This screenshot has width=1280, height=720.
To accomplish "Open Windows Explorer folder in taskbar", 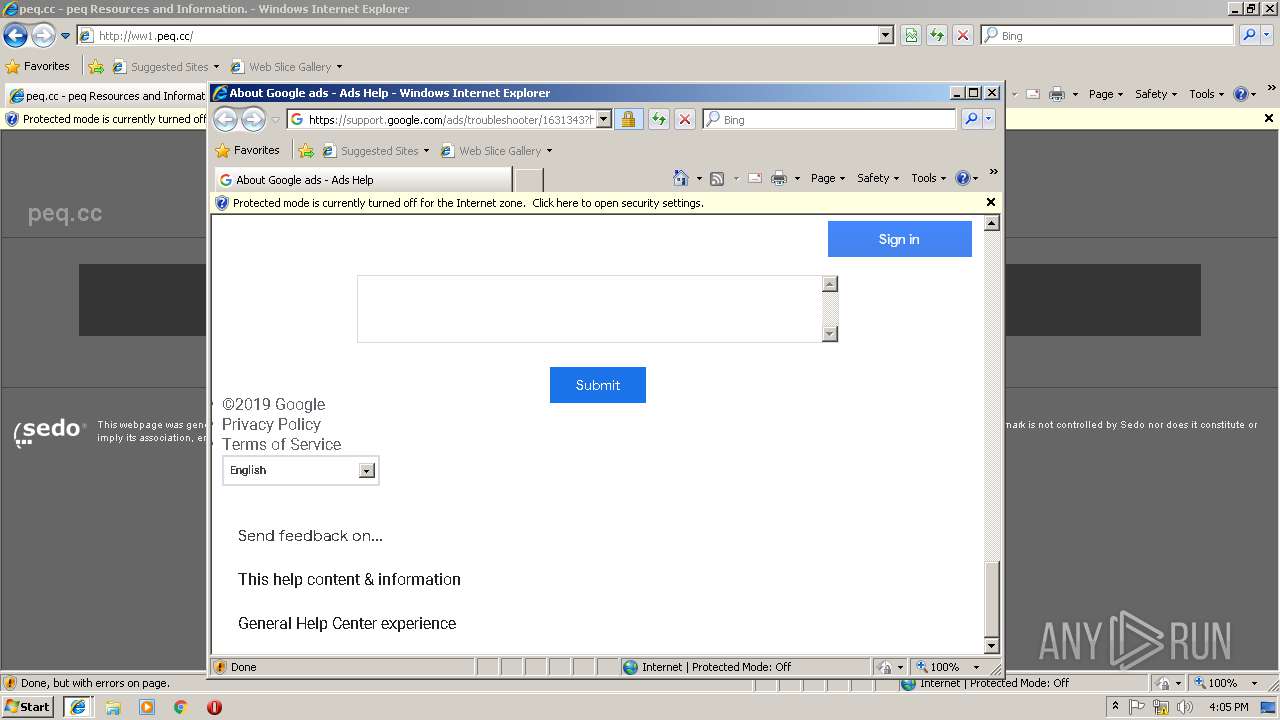I will click(113, 707).
